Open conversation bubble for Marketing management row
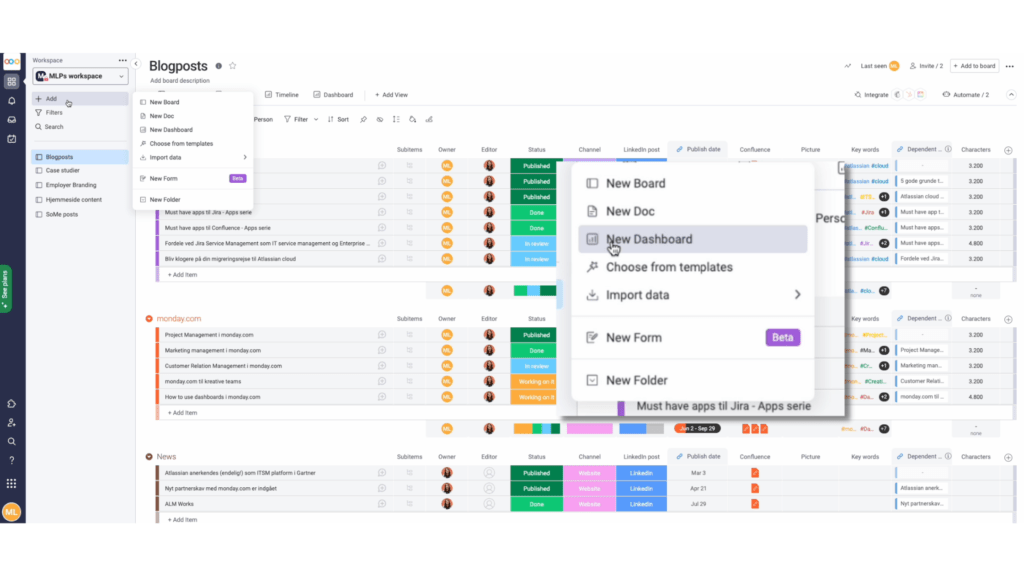 (x=382, y=351)
